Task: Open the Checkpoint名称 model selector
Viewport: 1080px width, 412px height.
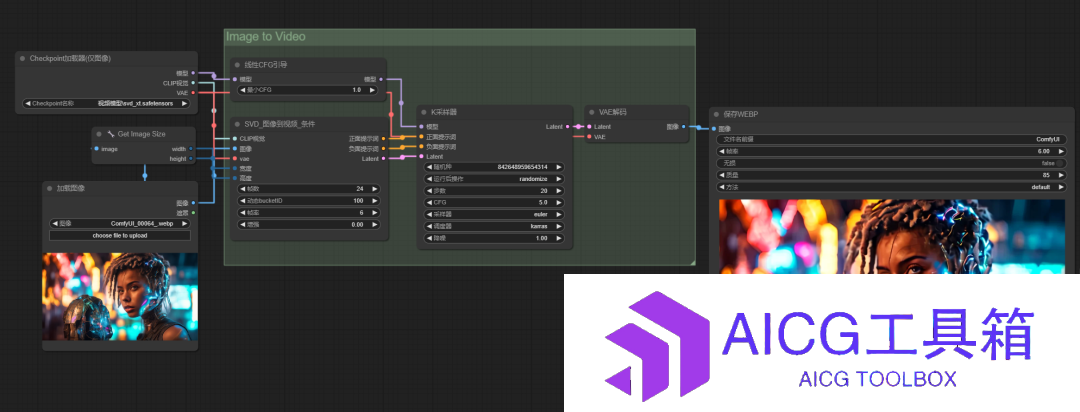Action: [x=105, y=103]
